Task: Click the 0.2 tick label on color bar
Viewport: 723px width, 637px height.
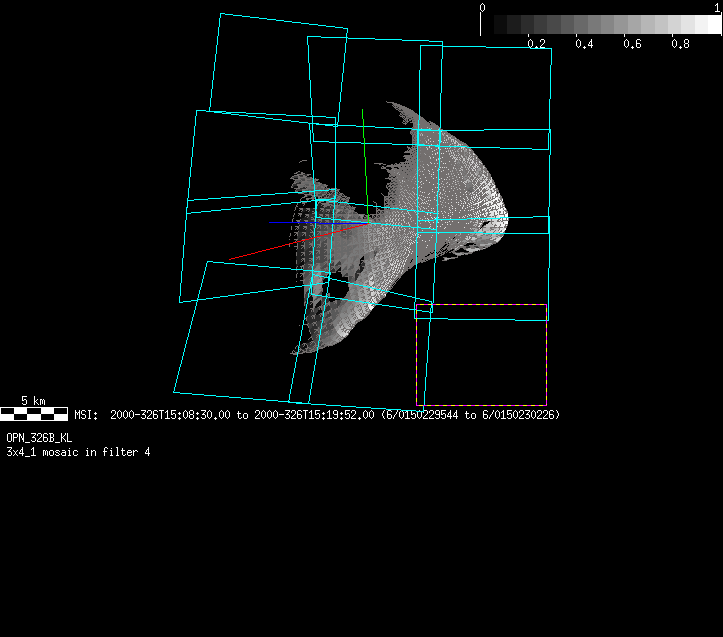Action: (x=537, y=44)
